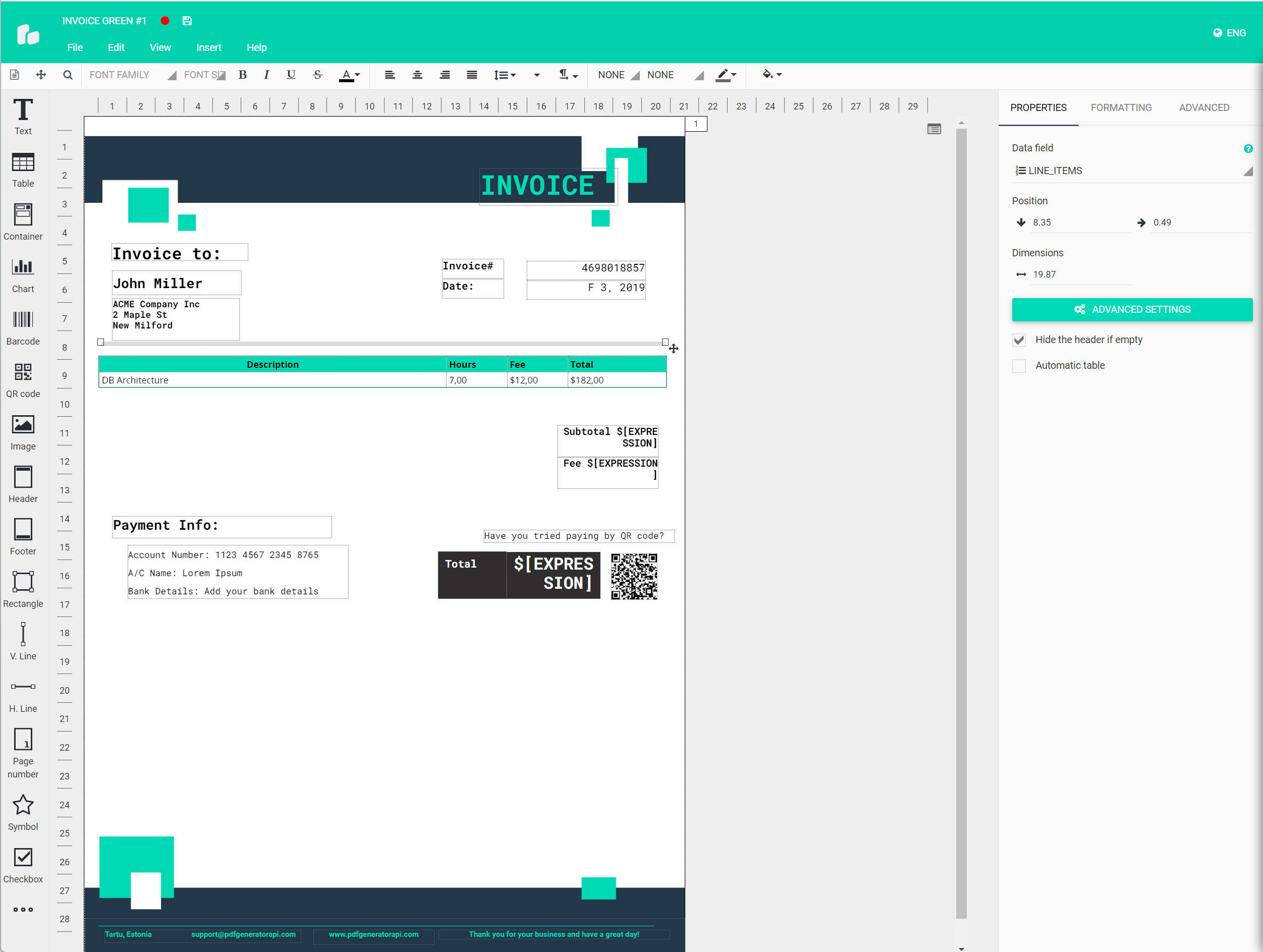Click the ADVANCED SETTINGS button
1263x952 pixels.
click(1132, 309)
